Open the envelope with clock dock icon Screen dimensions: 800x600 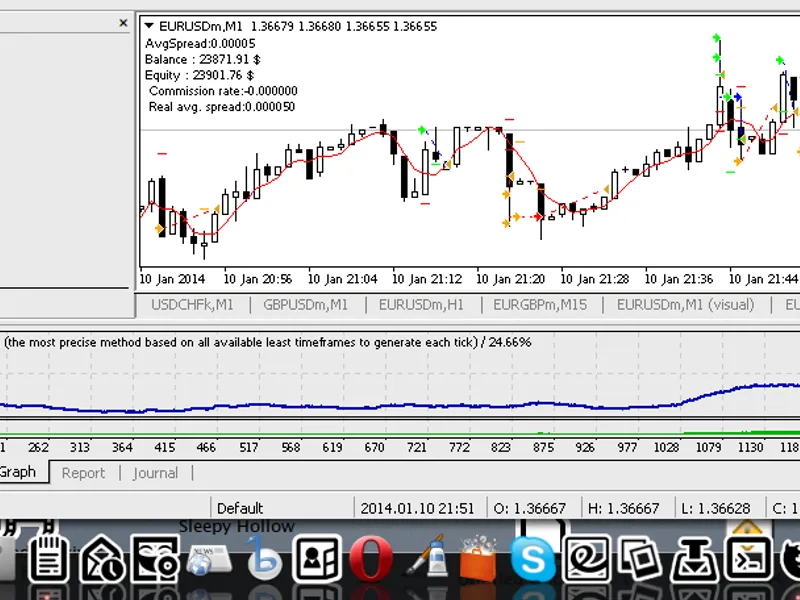(102, 559)
